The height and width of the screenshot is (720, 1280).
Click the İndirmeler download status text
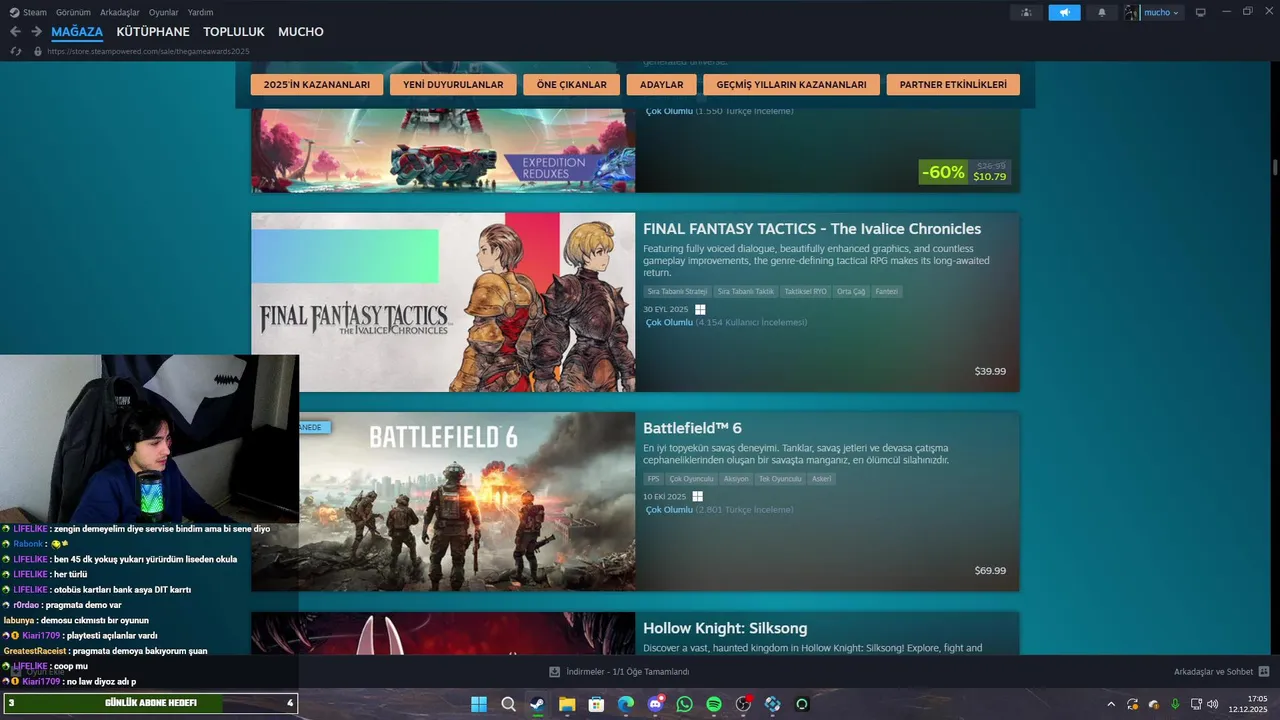point(627,672)
